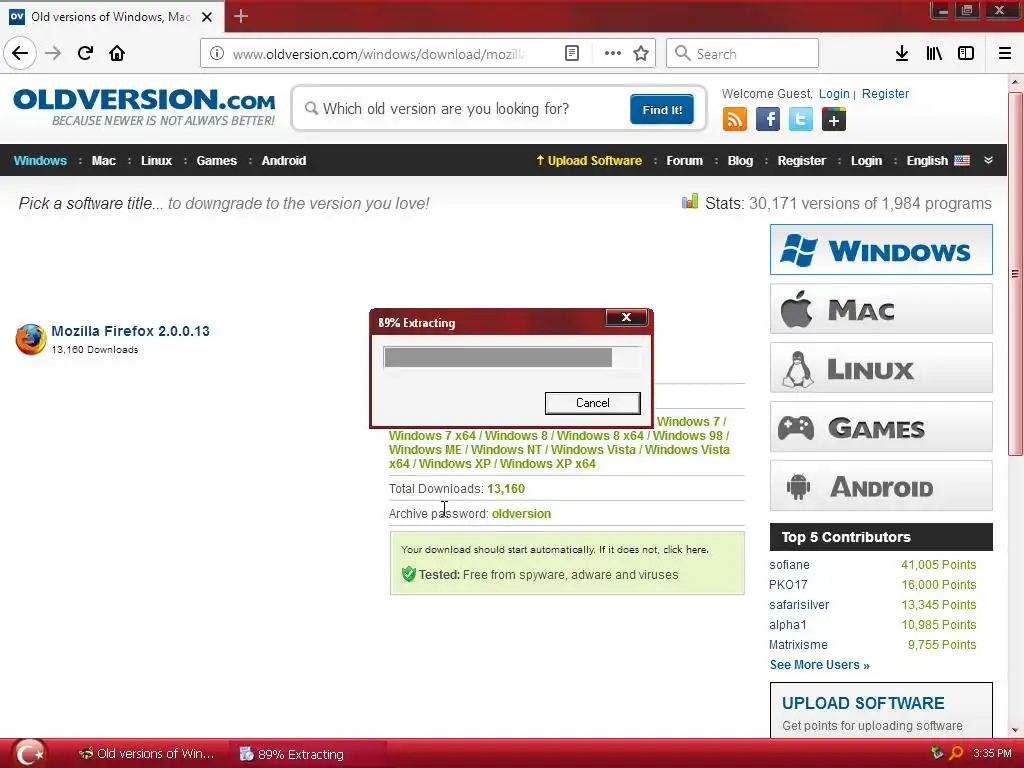1024x768 pixels.
Task: Bookmark this page with the star icon
Action: point(641,54)
